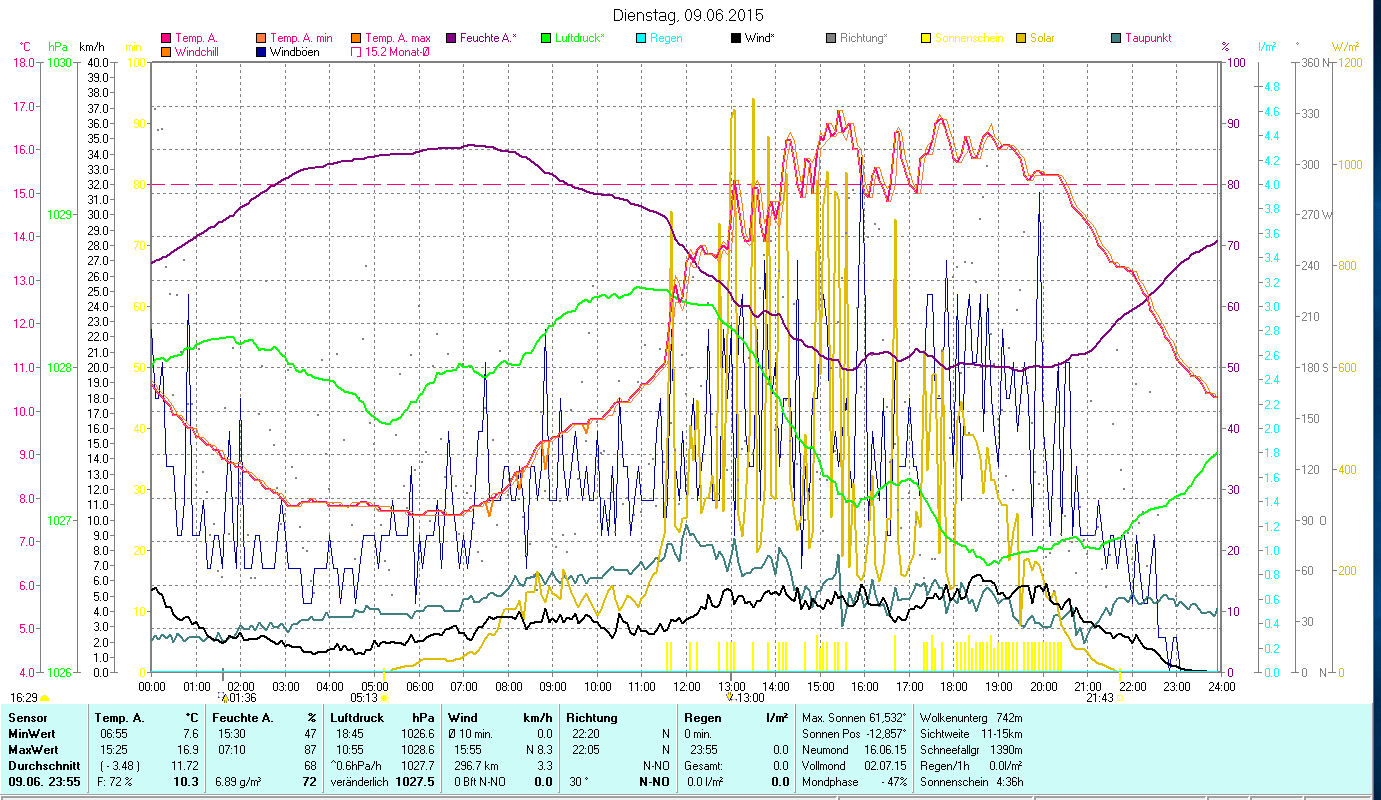The width and height of the screenshot is (1381, 800).
Task: Click the Sichtweite 11-15km entry
Action: pyautogui.click(x=971, y=734)
